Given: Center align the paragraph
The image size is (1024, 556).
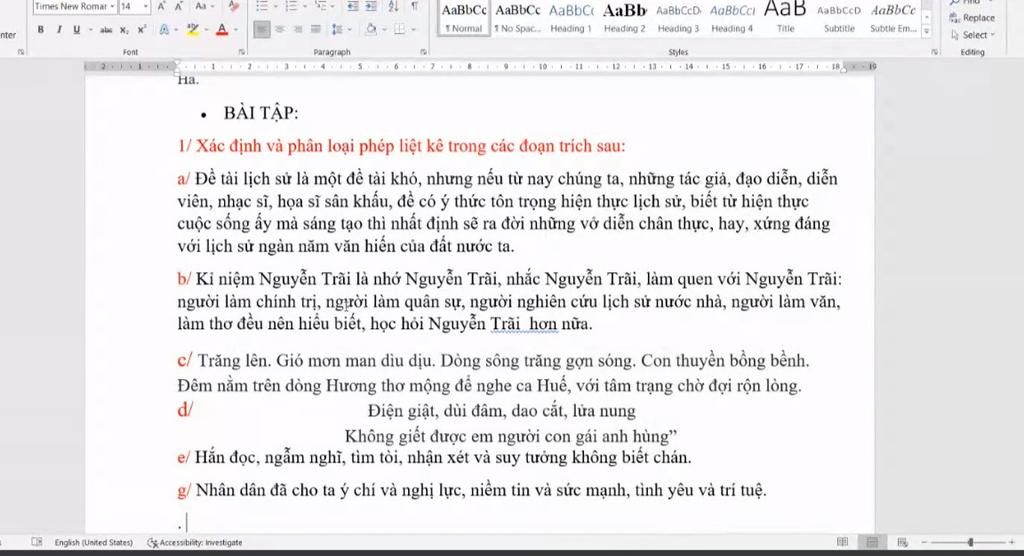Looking at the screenshot, I should tap(280, 29).
